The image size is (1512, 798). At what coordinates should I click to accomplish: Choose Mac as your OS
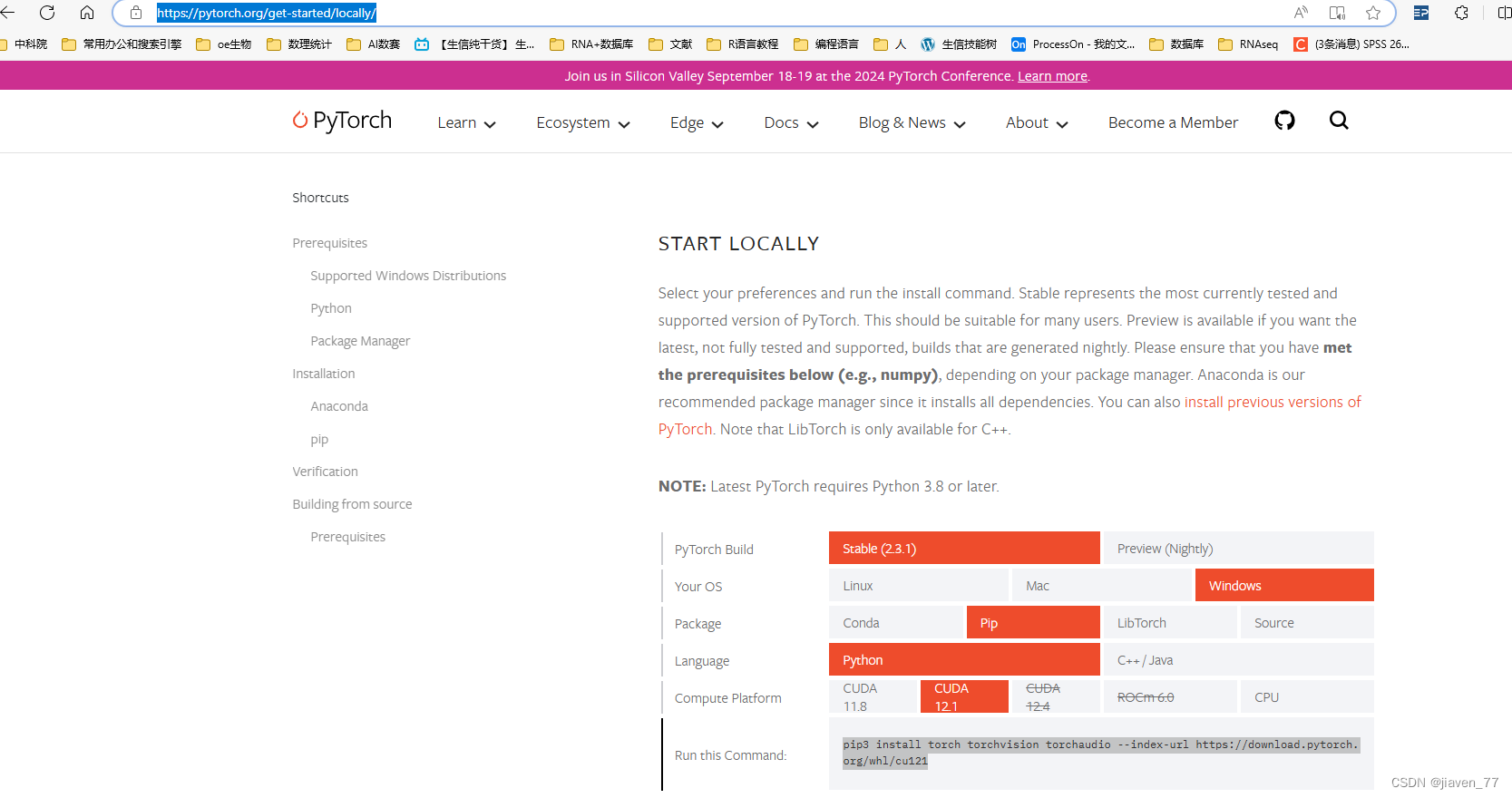(1102, 585)
